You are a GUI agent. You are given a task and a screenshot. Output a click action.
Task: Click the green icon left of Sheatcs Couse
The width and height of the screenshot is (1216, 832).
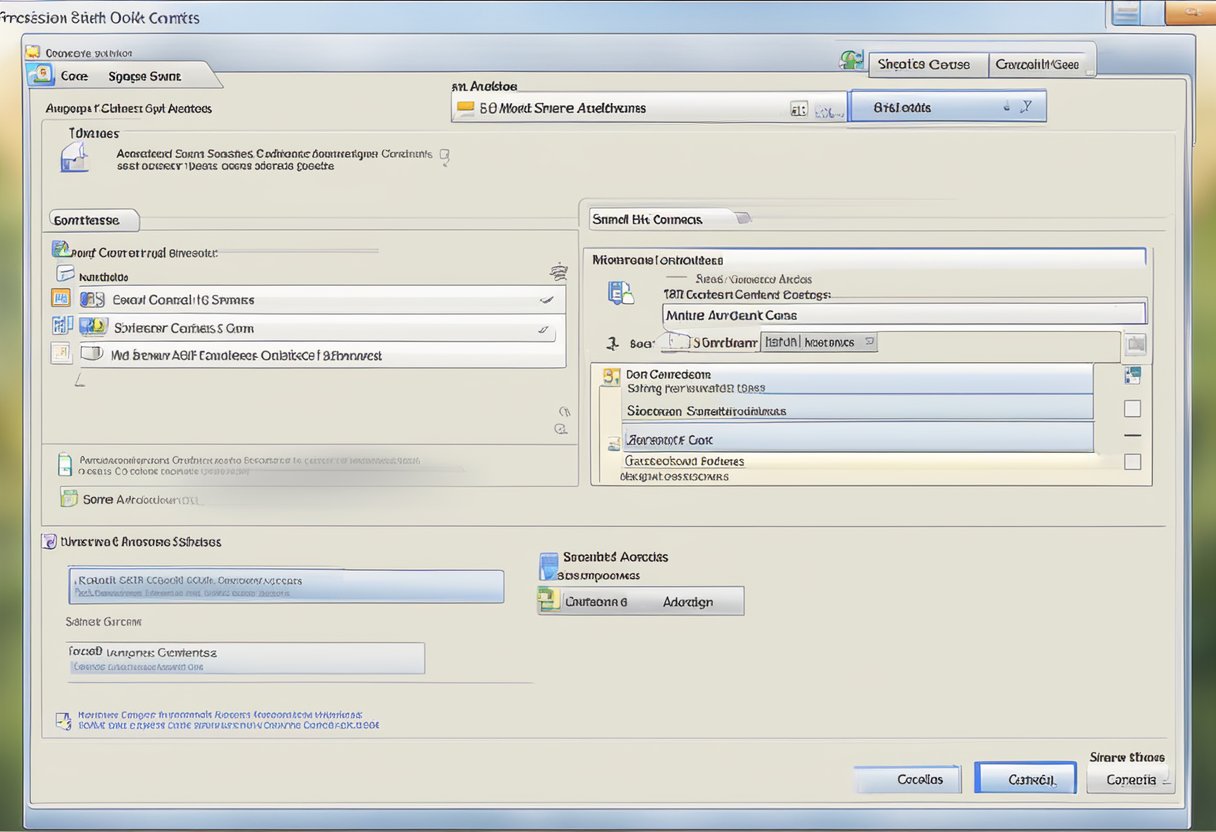(851, 62)
